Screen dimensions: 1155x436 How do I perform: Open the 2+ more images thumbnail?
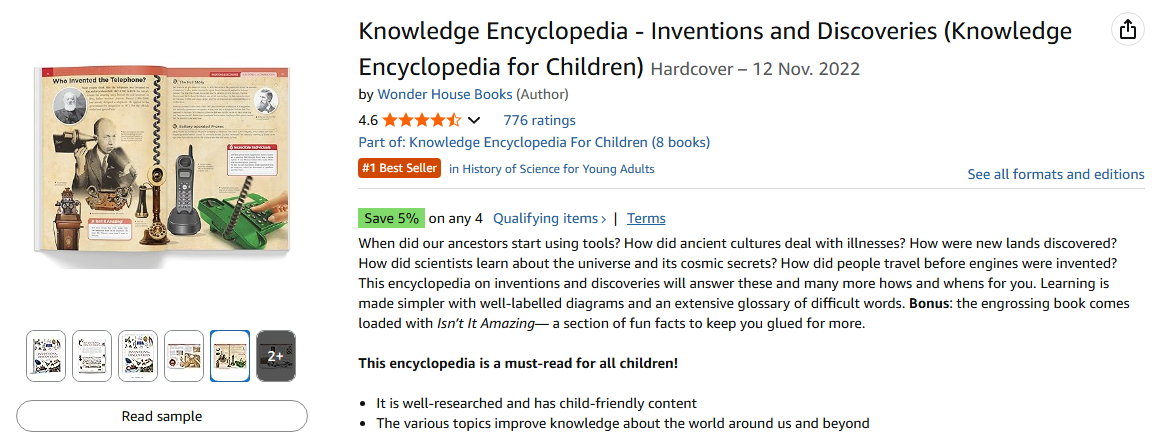coord(276,355)
